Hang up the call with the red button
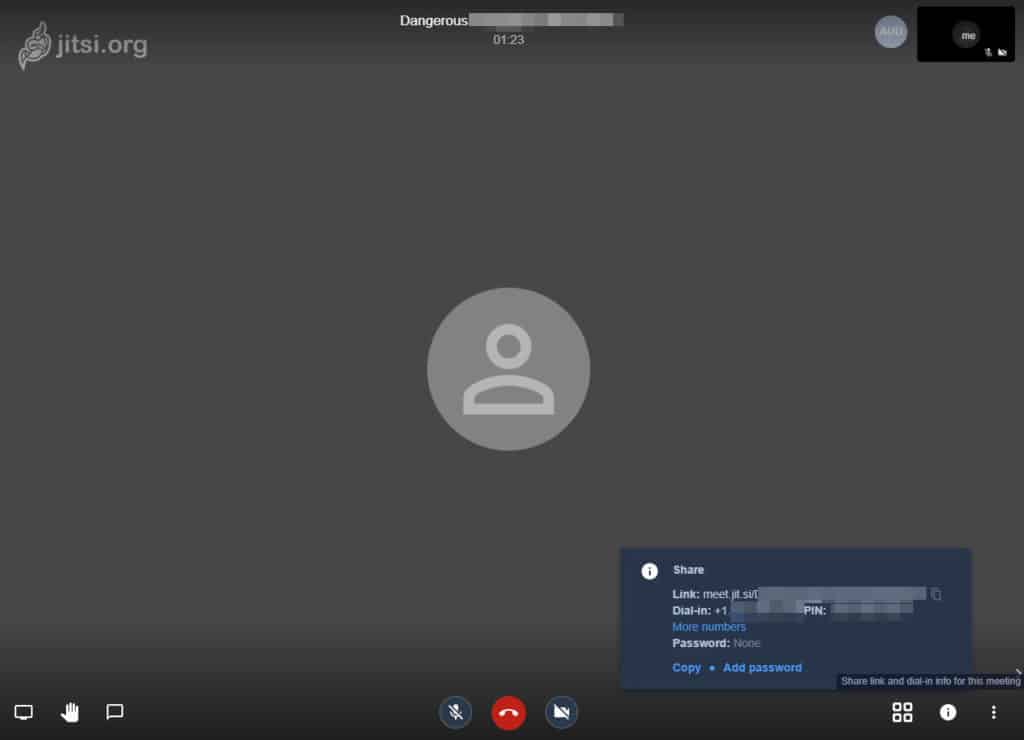This screenshot has width=1024, height=740. pyautogui.click(x=508, y=712)
